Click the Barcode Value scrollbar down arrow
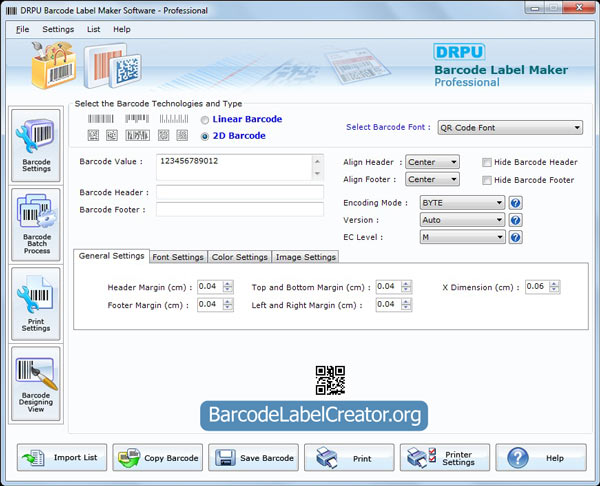This screenshot has width=600, height=486. 317,174
